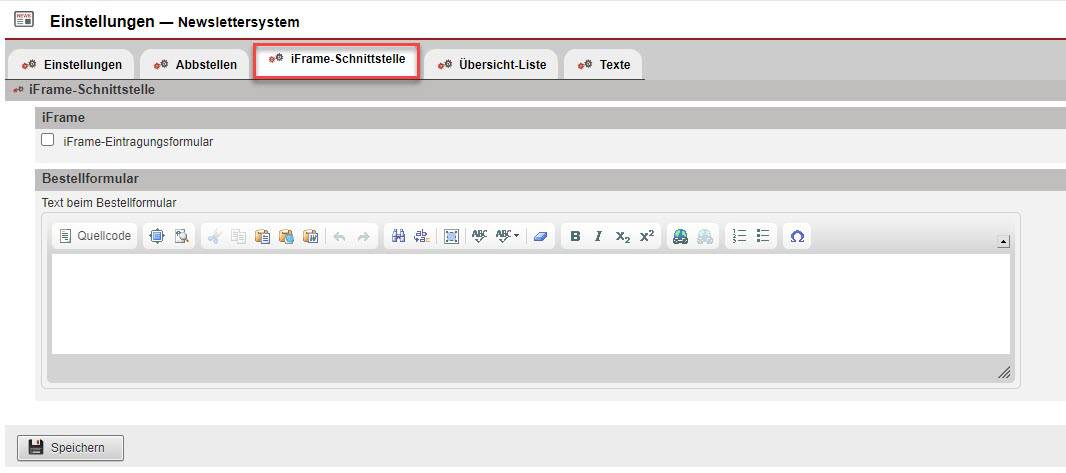Insert special character Omega symbol

[x=797, y=236]
